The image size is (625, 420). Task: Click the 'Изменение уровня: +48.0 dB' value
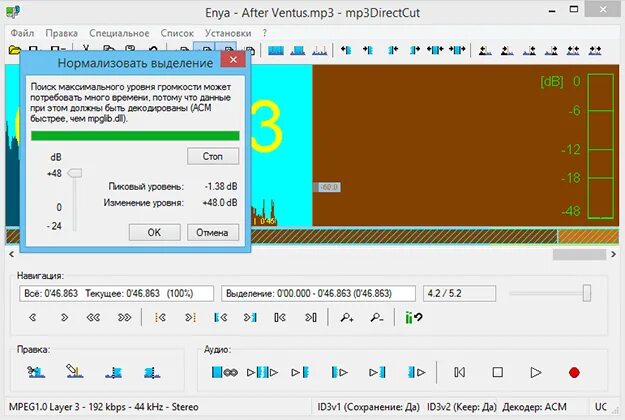pos(220,202)
